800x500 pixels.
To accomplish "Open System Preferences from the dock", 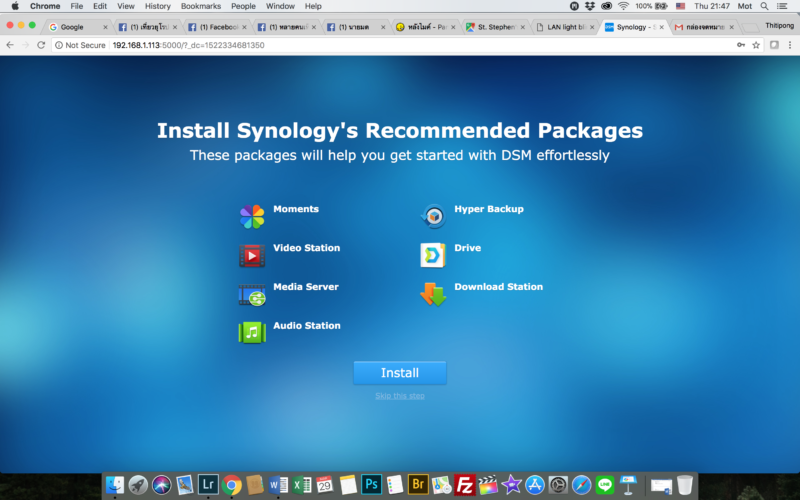I will [x=558, y=485].
